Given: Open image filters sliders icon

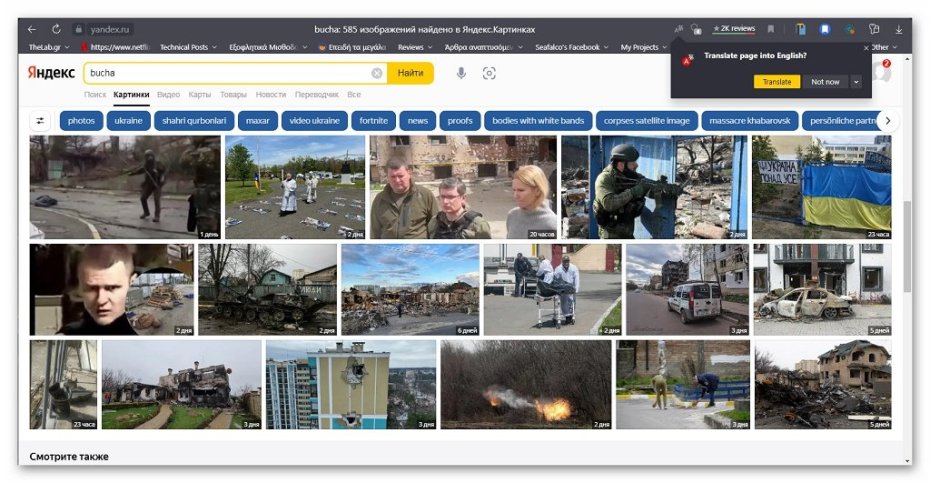Looking at the screenshot, I should tap(40, 120).
